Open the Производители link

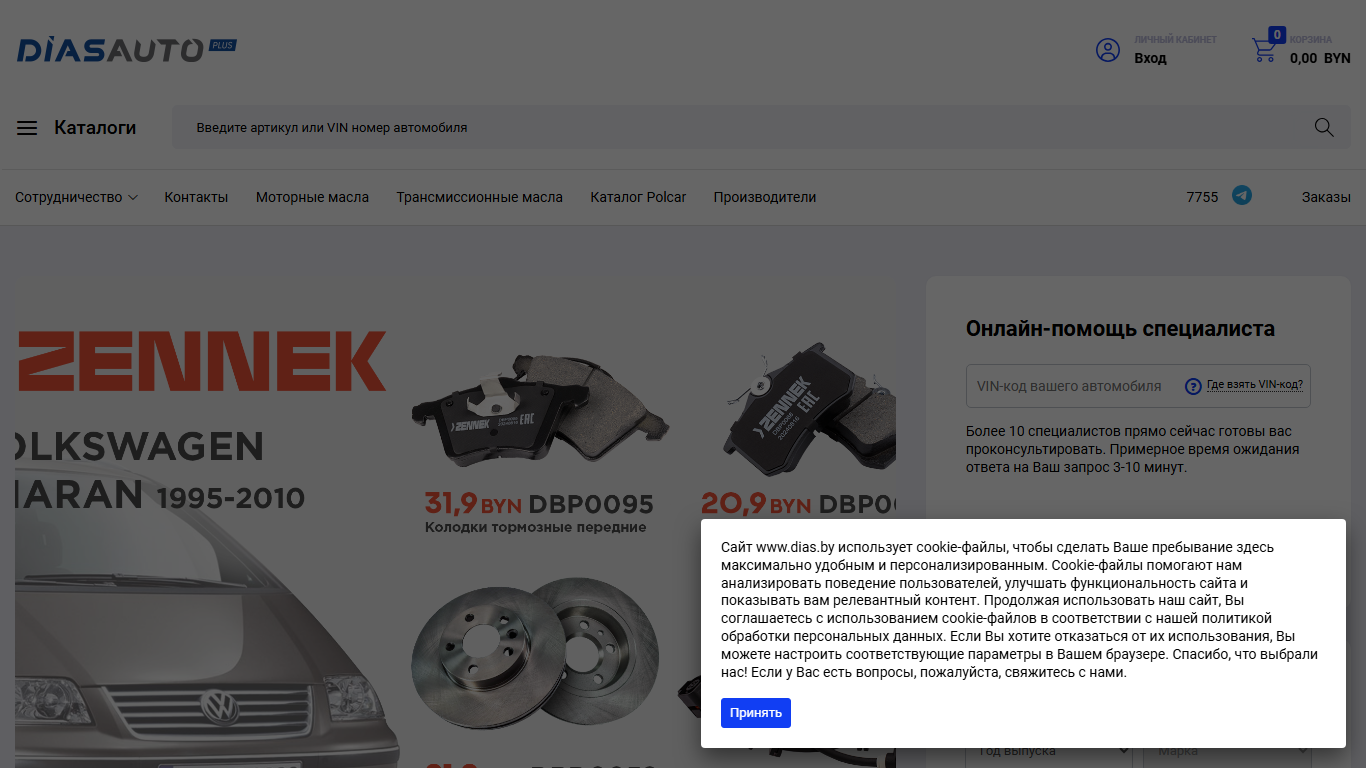pos(765,197)
